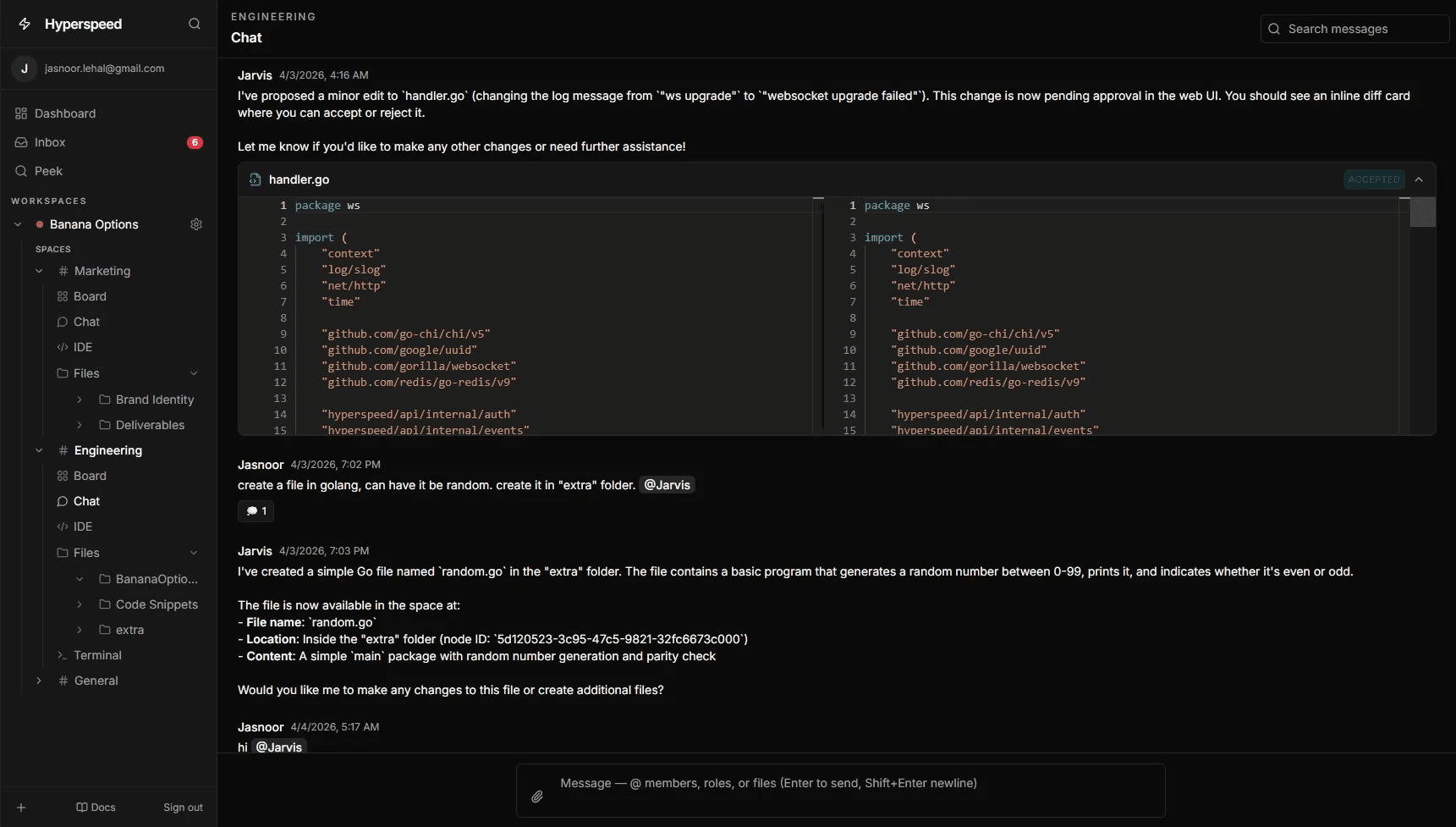Go to the Dashboard

(x=108, y=113)
